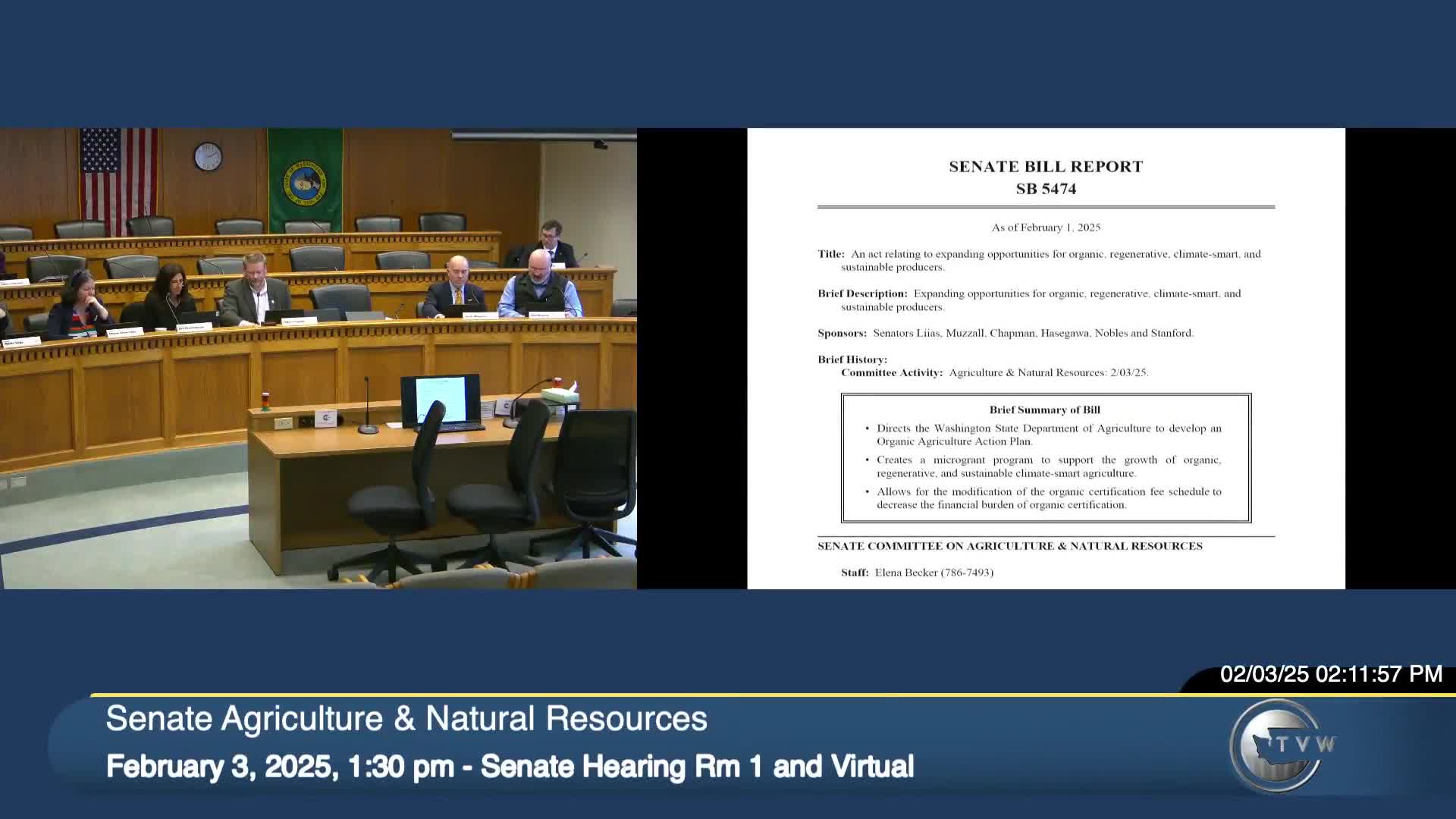Click the Staff Elena Becker line
The height and width of the screenshot is (819, 1456).
pos(917,573)
